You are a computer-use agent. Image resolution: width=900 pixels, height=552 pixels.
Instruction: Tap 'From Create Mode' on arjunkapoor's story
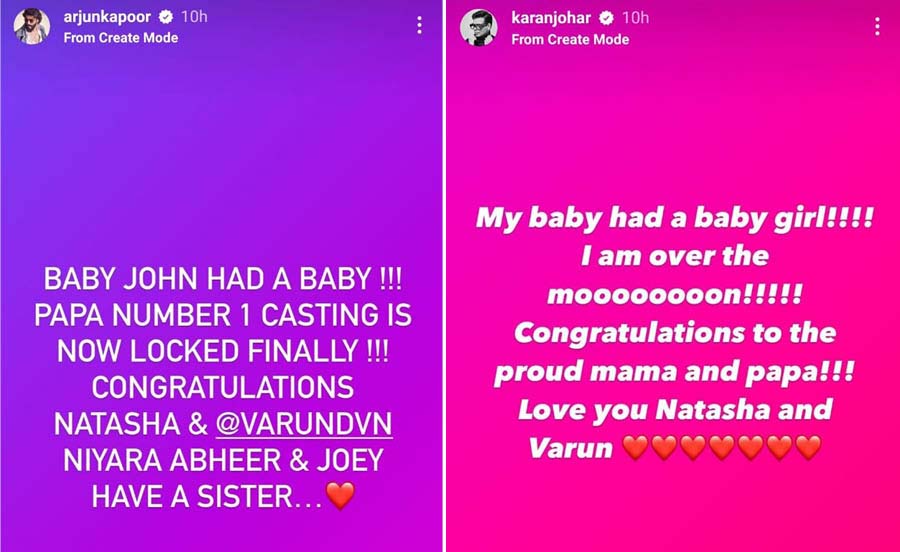(x=121, y=38)
